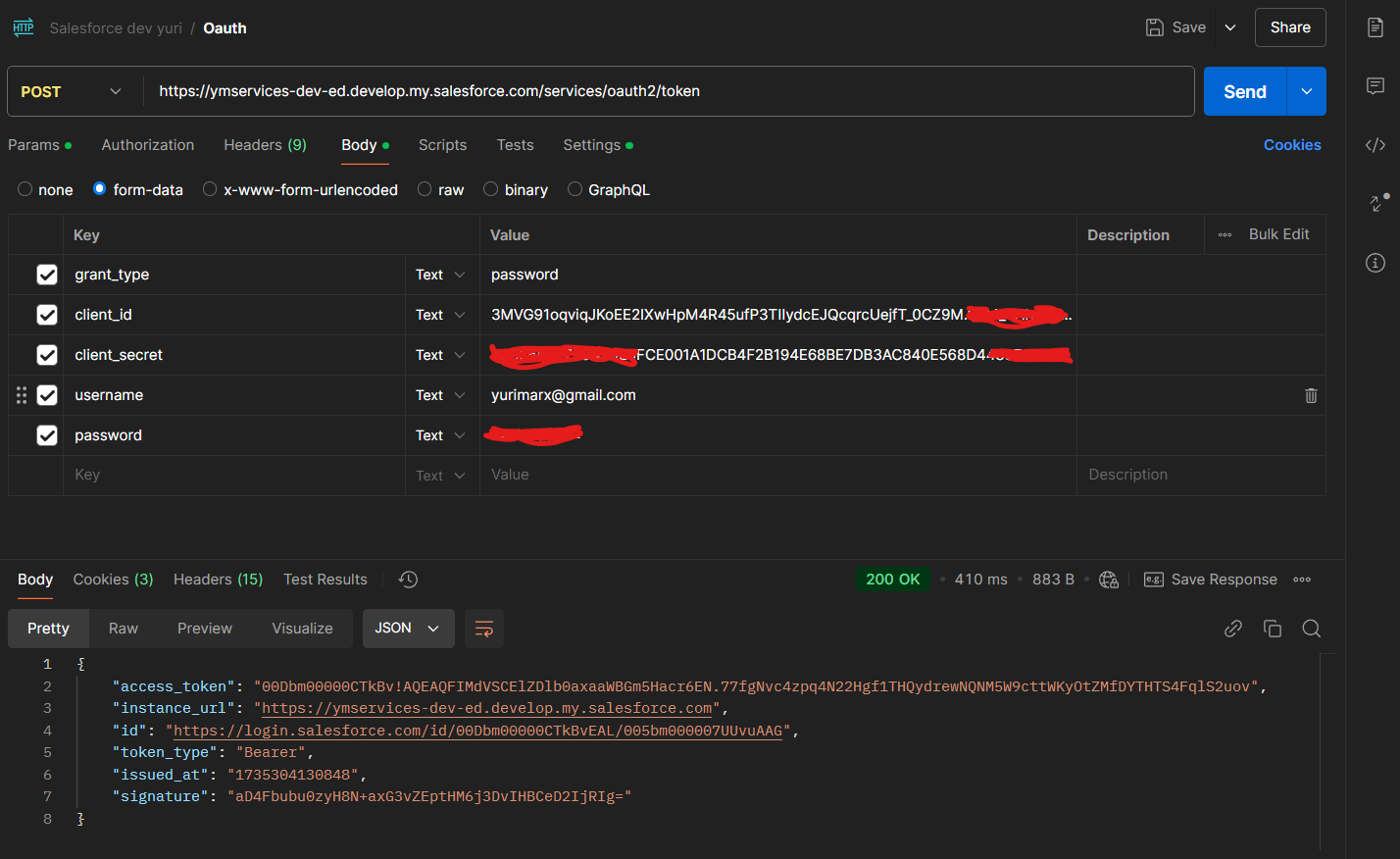Screen dimensions: 1400x859
Task: Click the network globe icon in response bar
Action: [1109, 580]
